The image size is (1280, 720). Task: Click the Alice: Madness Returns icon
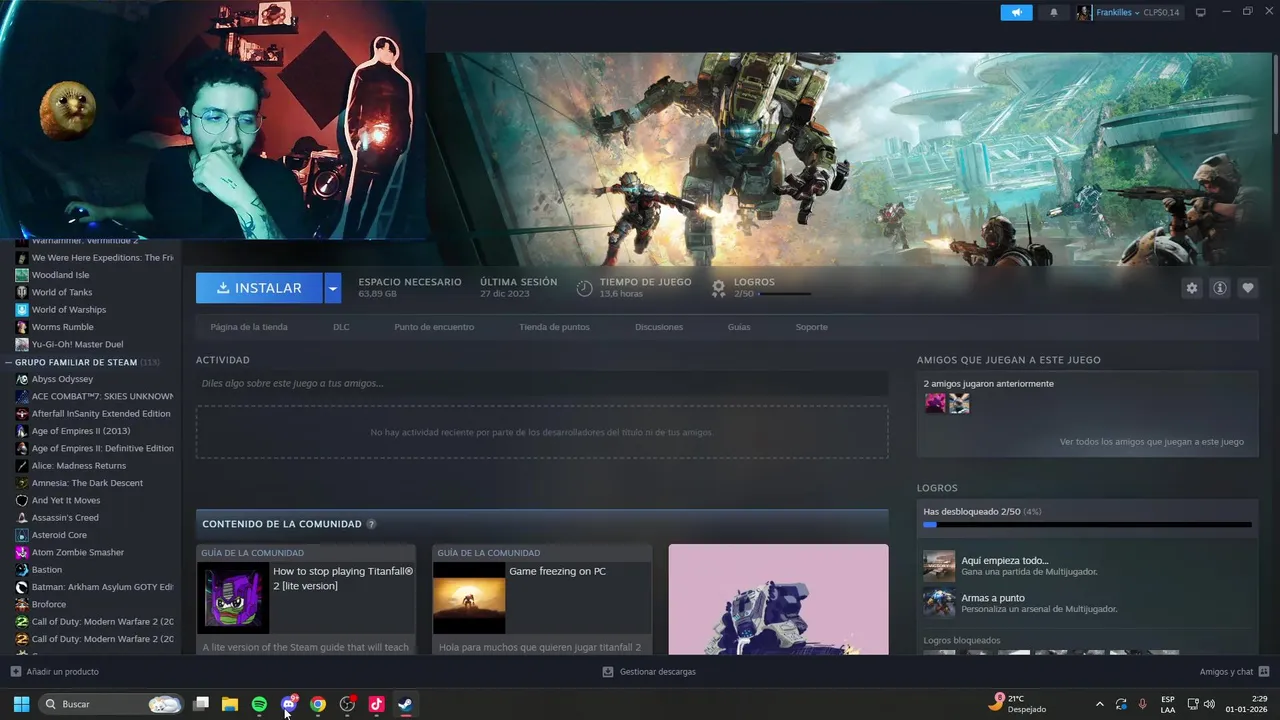tap(22, 466)
